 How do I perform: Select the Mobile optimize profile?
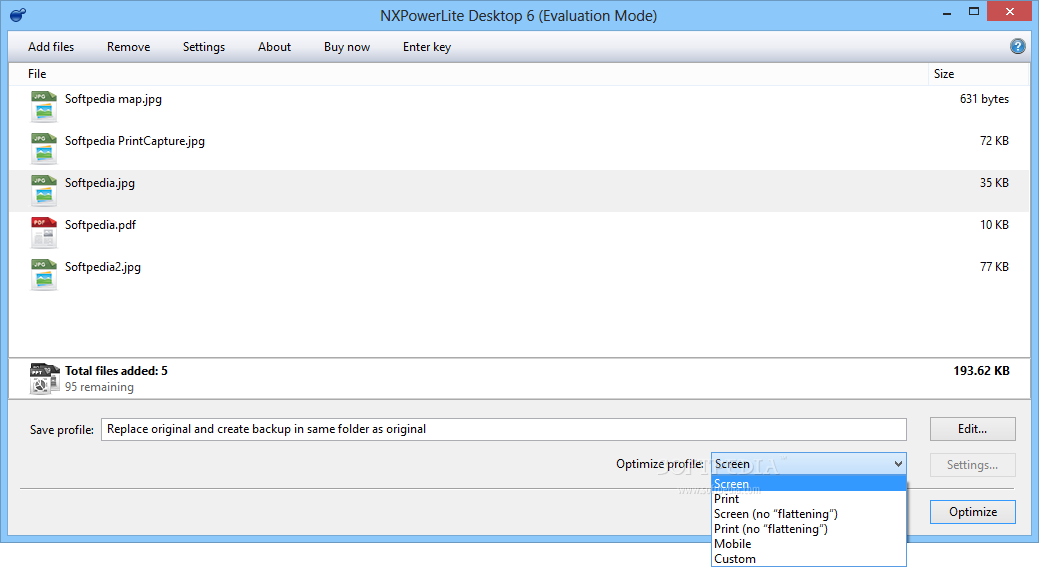(808, 544)
